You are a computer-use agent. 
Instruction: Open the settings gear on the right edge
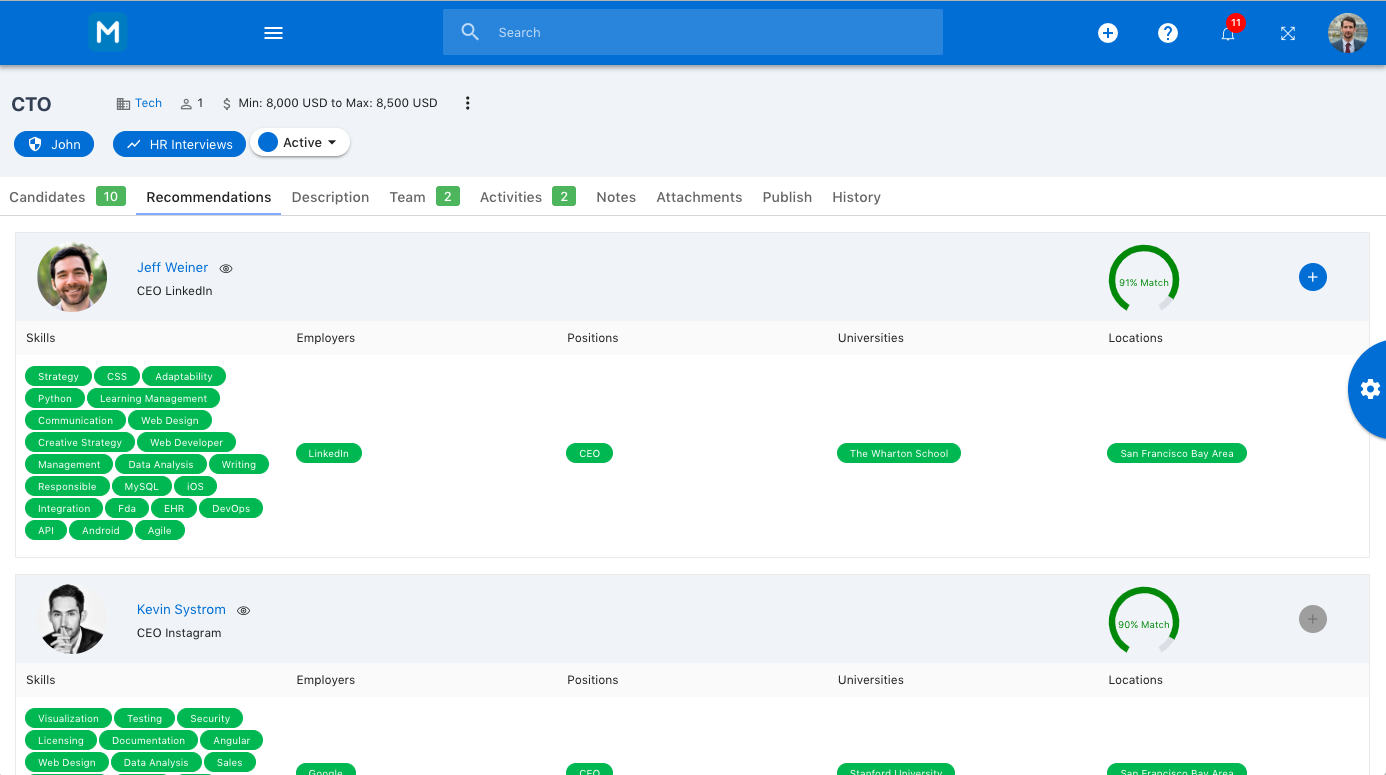pyautogui.click(x=1369, y=389)
